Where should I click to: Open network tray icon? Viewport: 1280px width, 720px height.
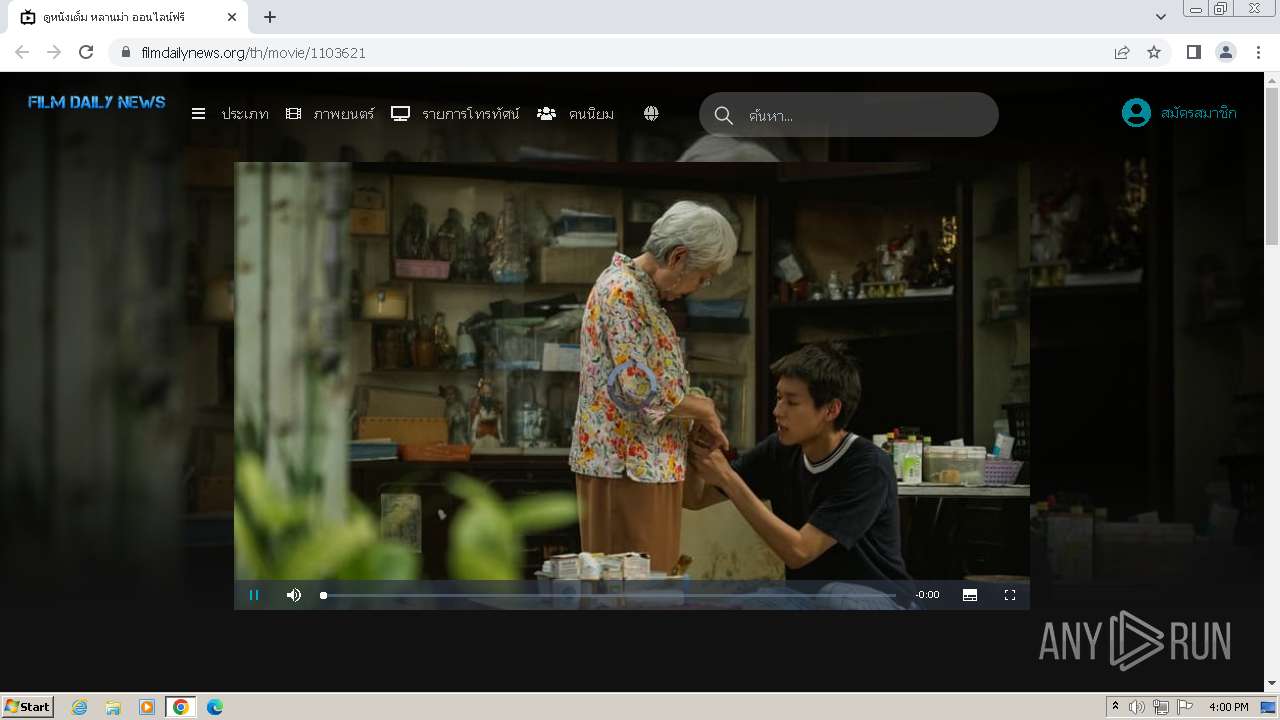pos(1161,707)
